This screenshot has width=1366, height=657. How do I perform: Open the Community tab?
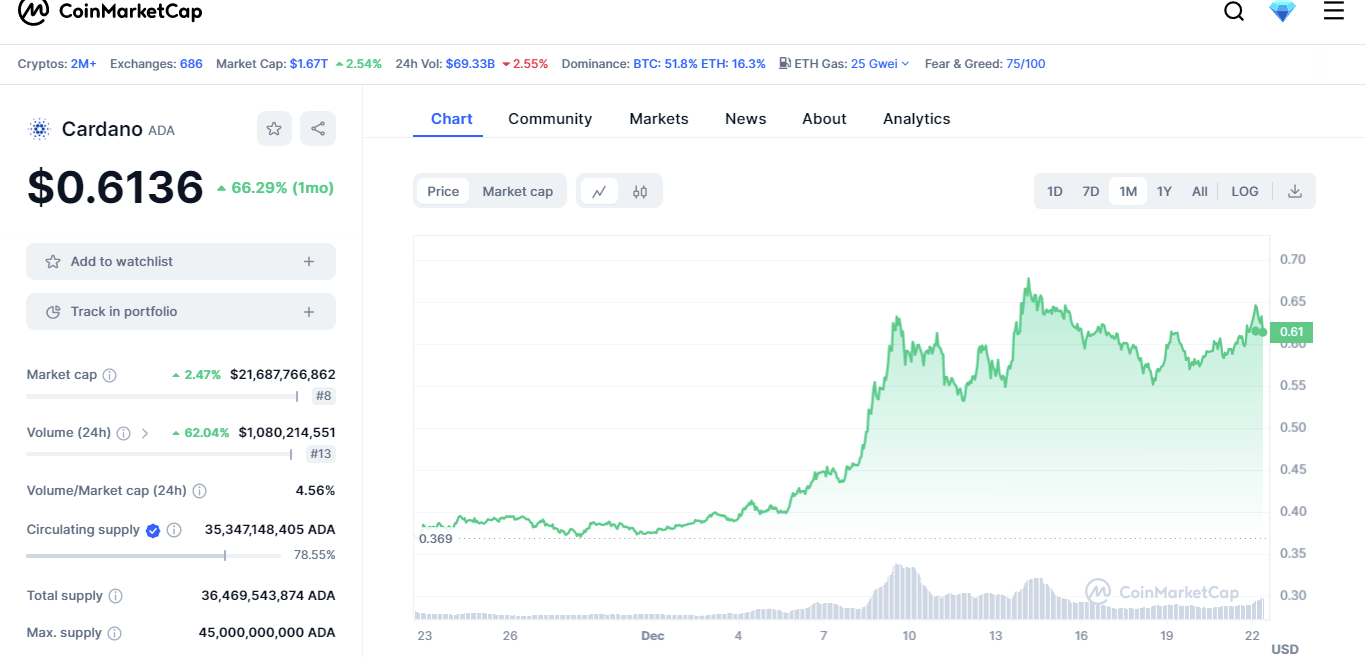550,118
